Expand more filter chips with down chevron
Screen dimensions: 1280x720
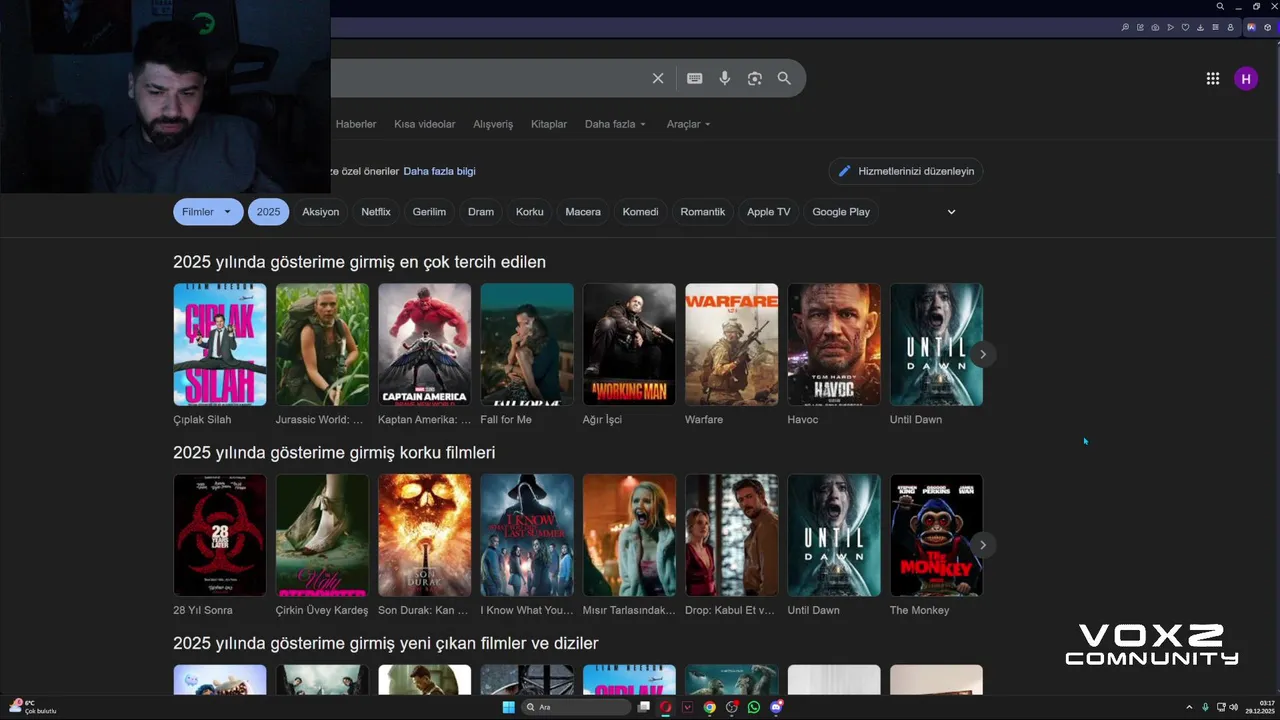point(951,212)
